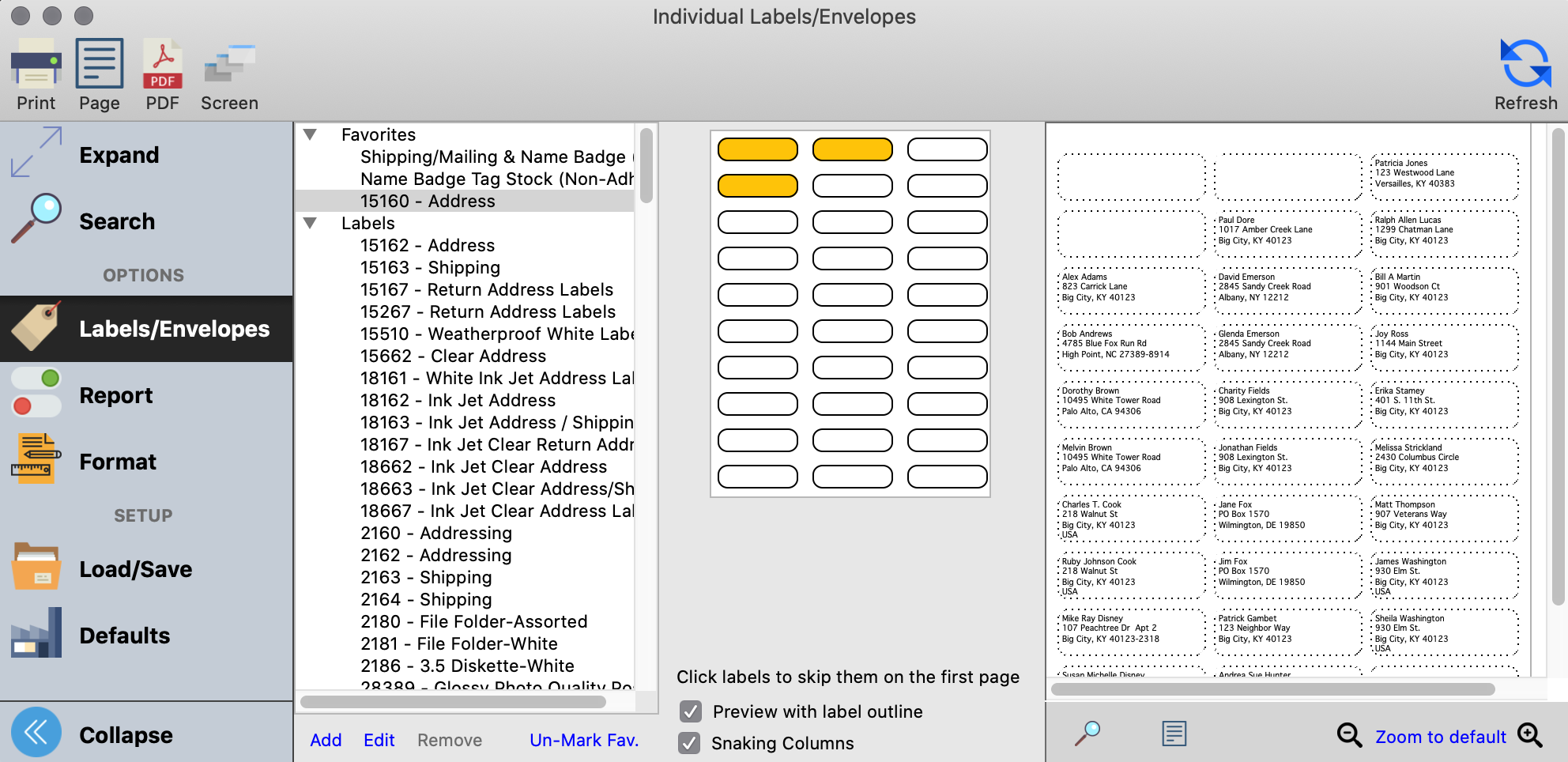Unskip yellow label in second row
The height and width of the screenshot is (762, 1568).
[x=757, y=186]
